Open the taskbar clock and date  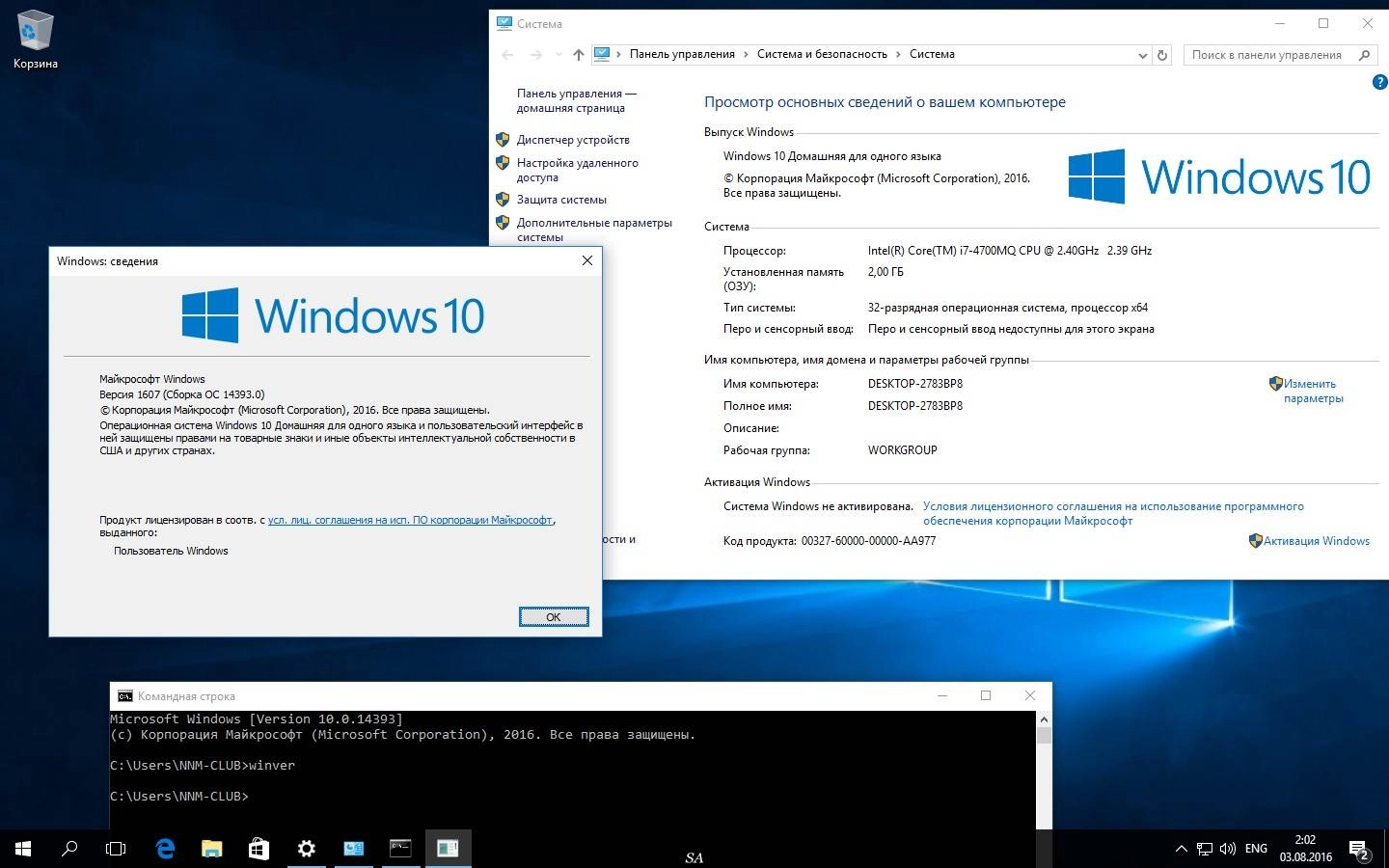pyautogui.click(x=1305, y=849)
